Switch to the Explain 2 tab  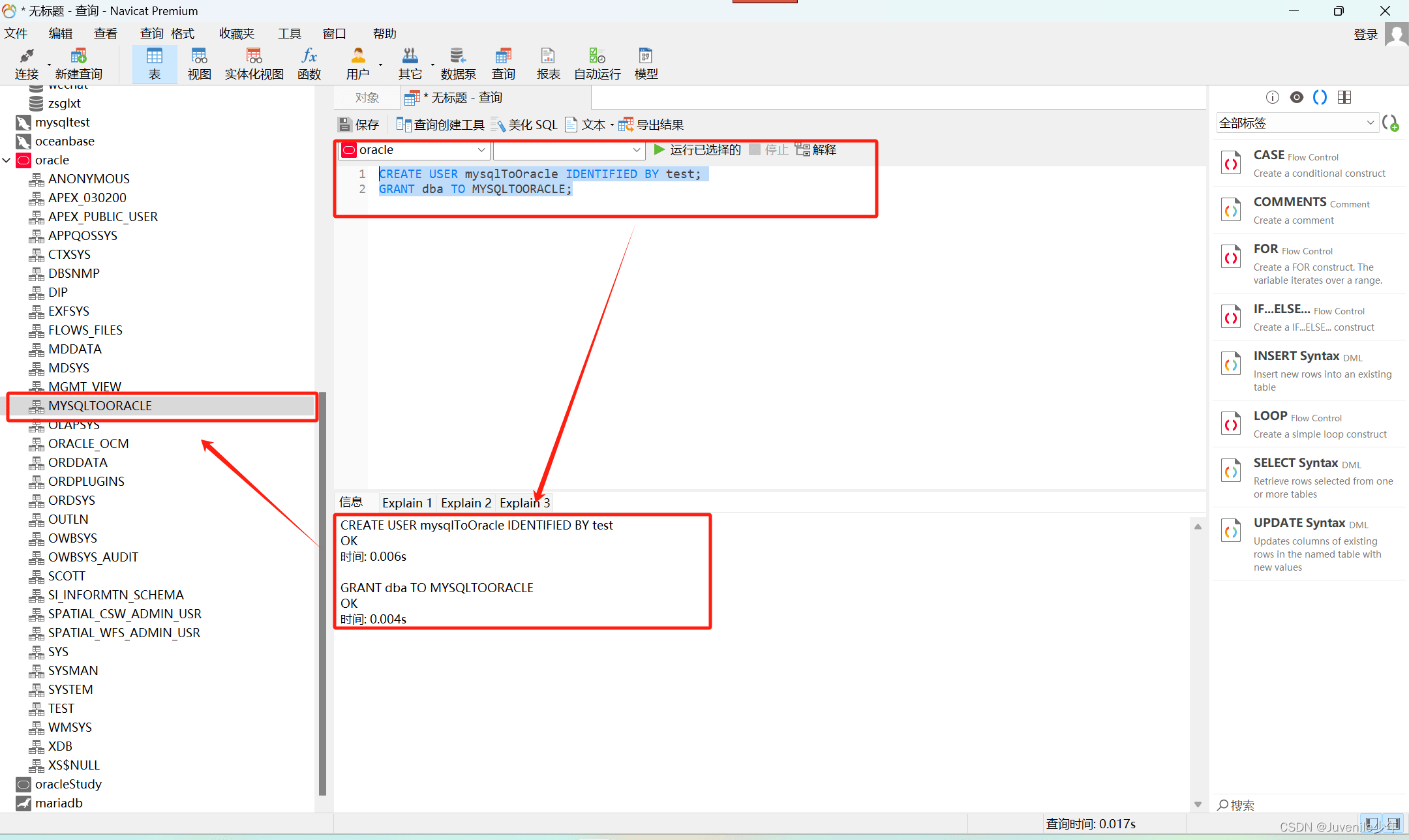pyautogui.click(x=466, y=503)
